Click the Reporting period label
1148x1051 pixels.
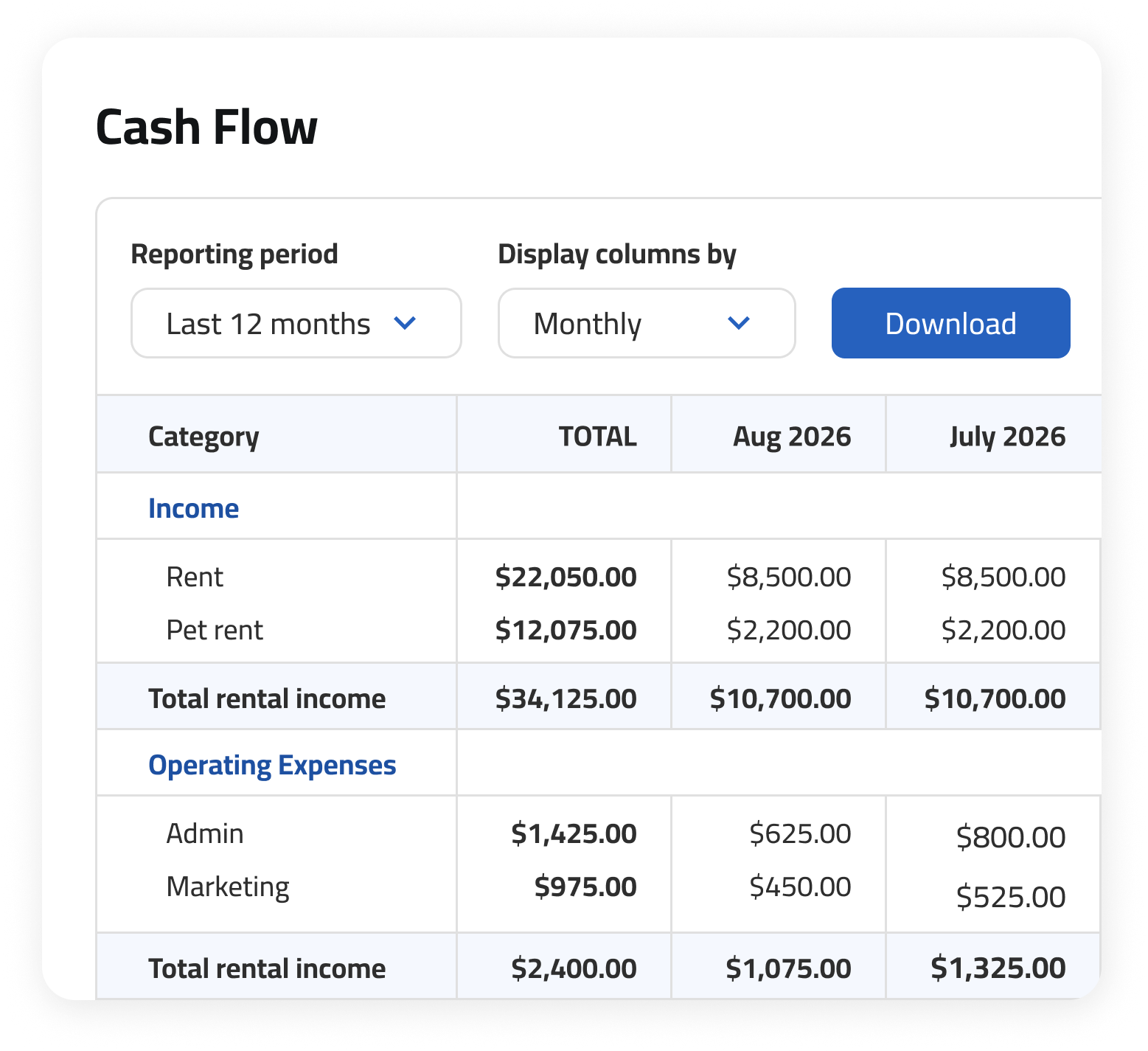pos(234,254)
